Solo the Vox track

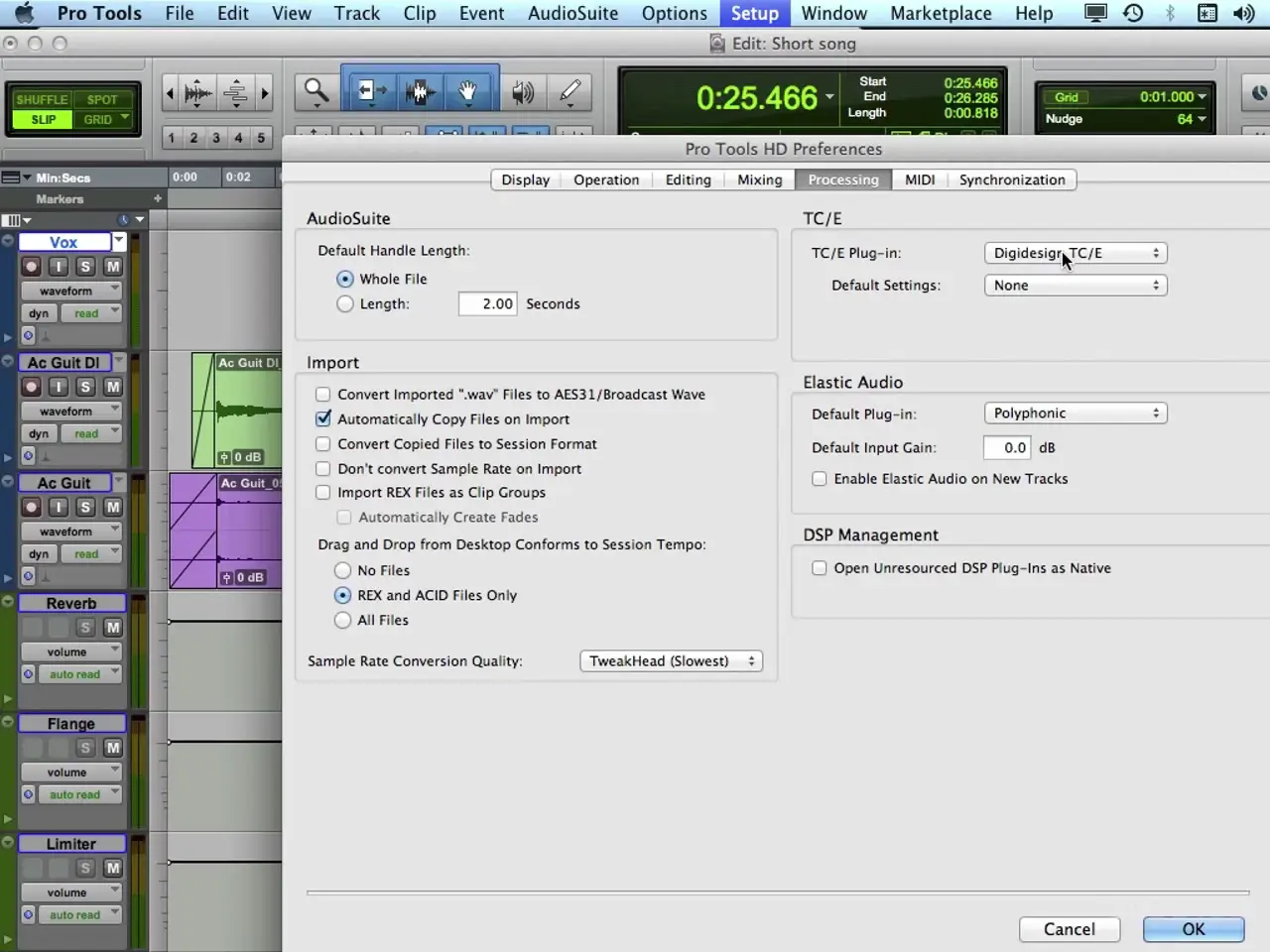[85, 266]
